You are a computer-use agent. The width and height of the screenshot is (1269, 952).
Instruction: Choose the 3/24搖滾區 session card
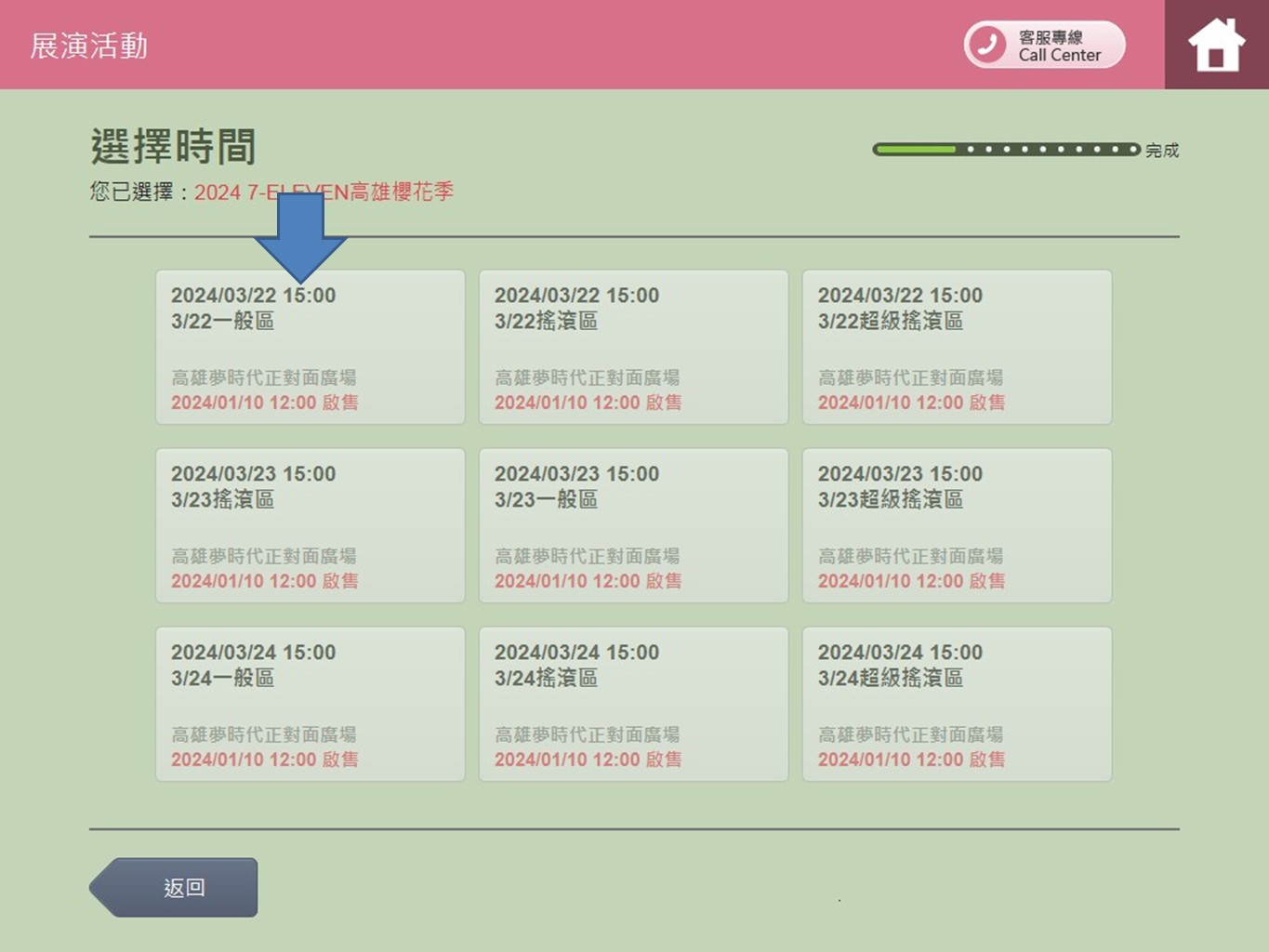pyautogui.click(x=633, y=705)
